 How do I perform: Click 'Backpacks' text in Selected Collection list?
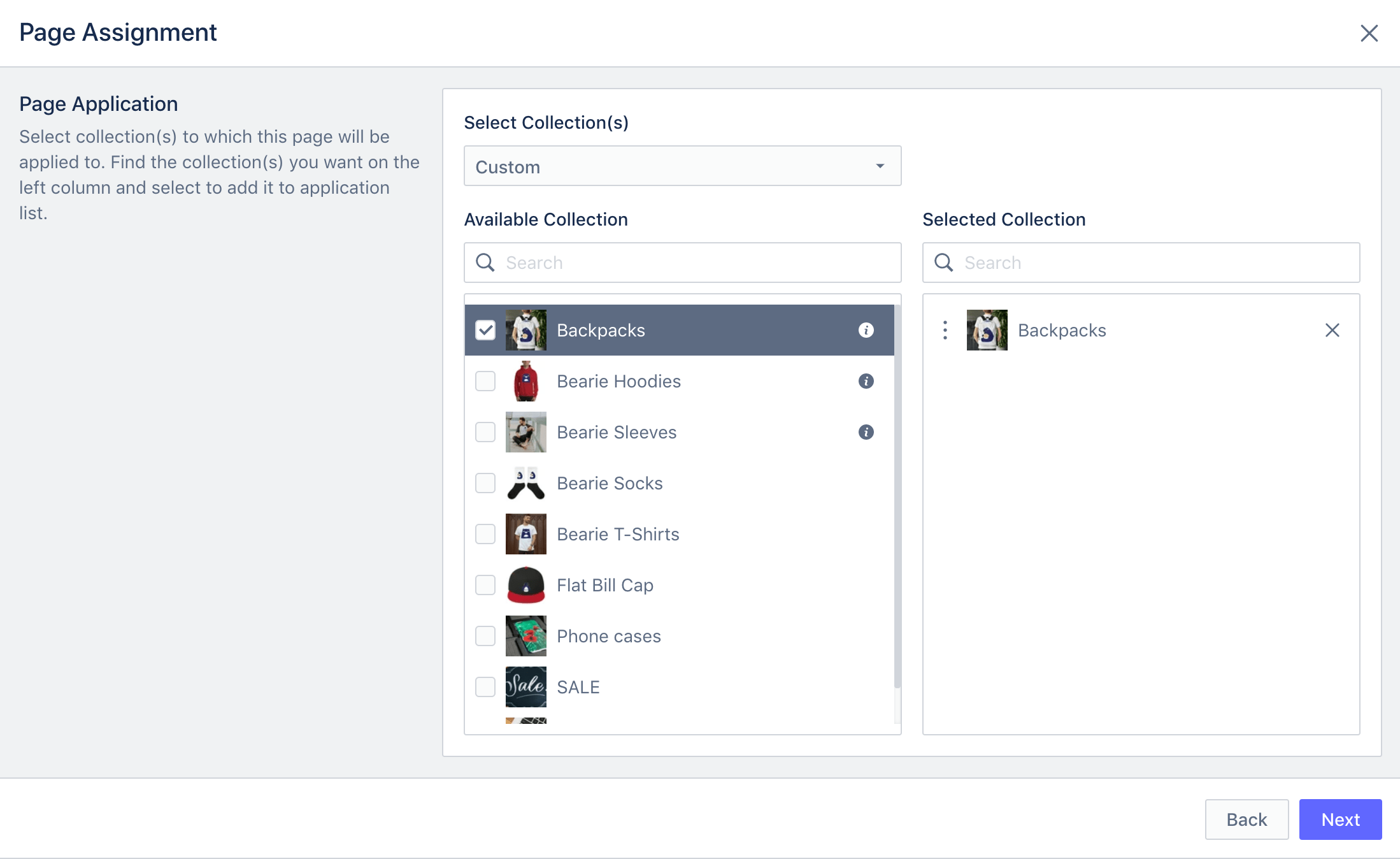[1062, 330]
